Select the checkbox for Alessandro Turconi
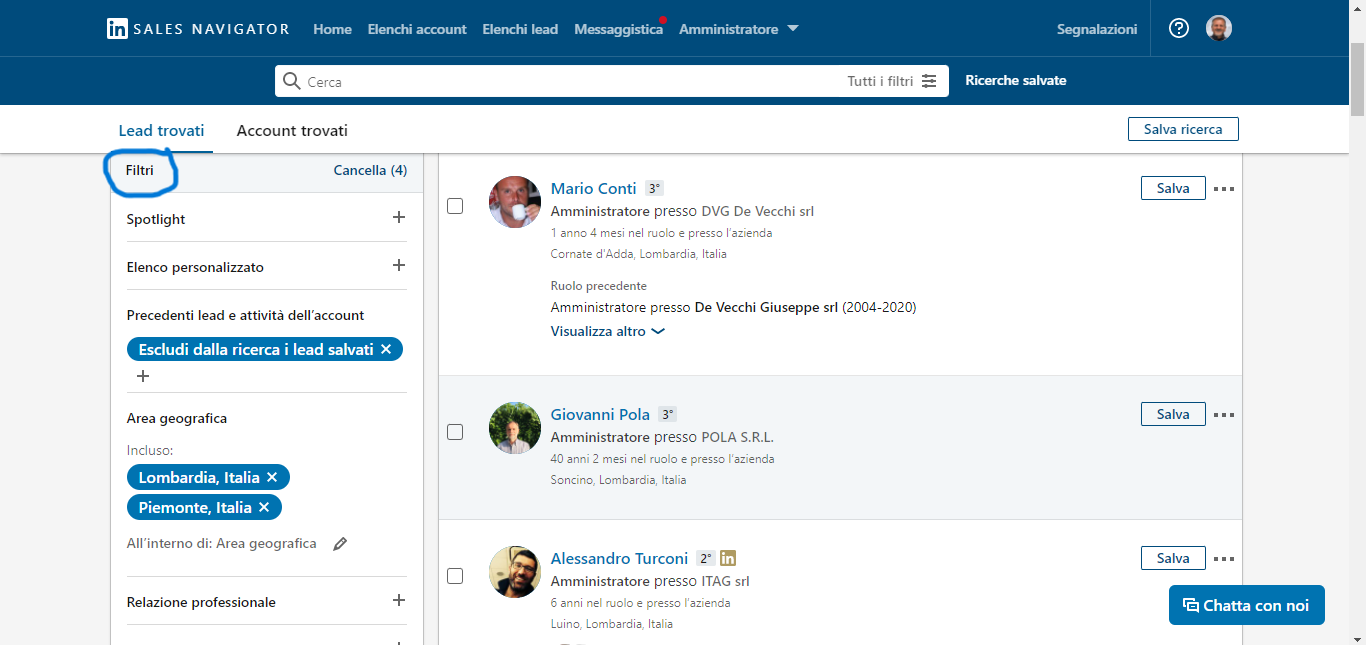1366x645 pixels. tap(455, 576)
